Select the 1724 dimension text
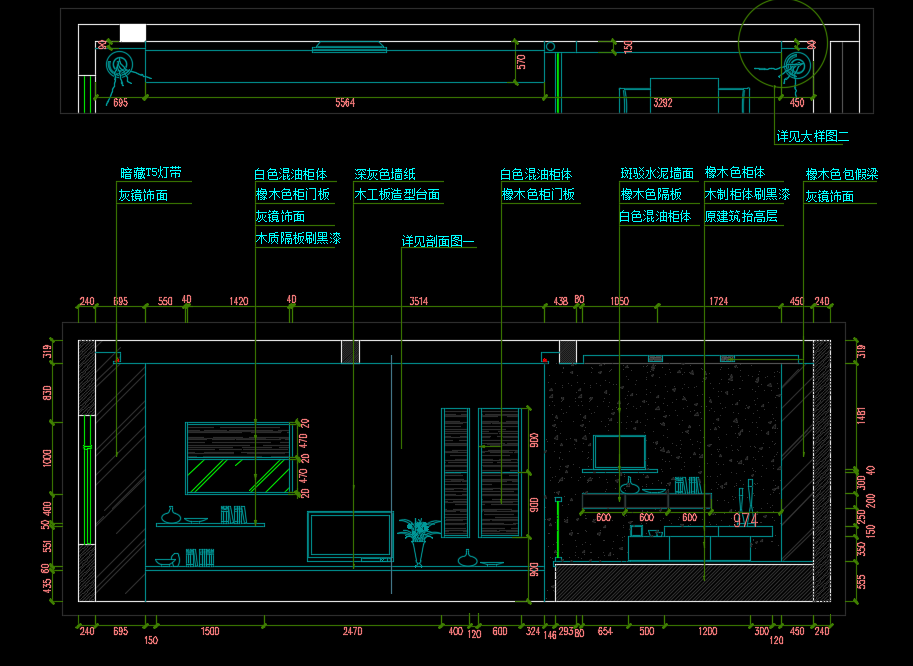 [719, 301]
